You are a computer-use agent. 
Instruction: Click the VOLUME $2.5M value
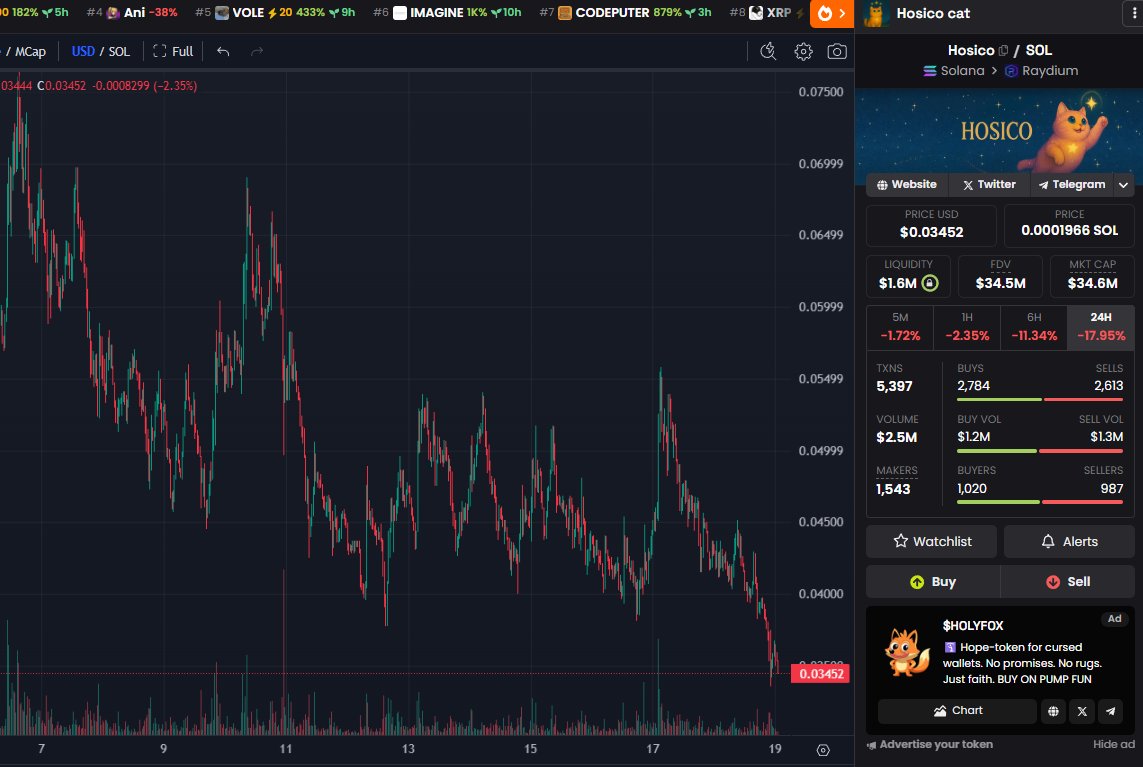pyautogui.click(x=897, y=437)
